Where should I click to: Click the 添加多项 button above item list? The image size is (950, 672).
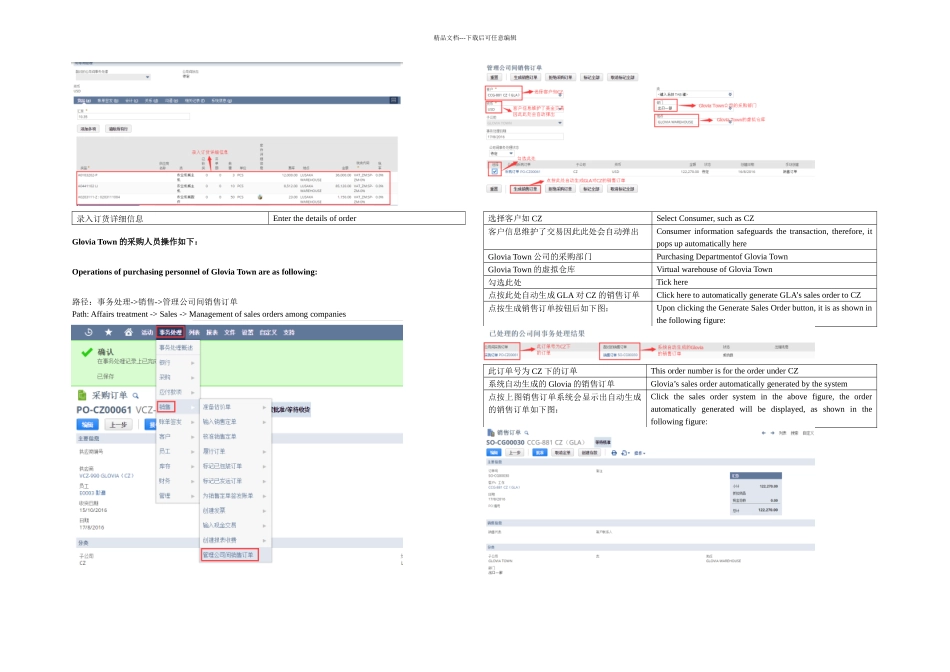click(88, 128)
